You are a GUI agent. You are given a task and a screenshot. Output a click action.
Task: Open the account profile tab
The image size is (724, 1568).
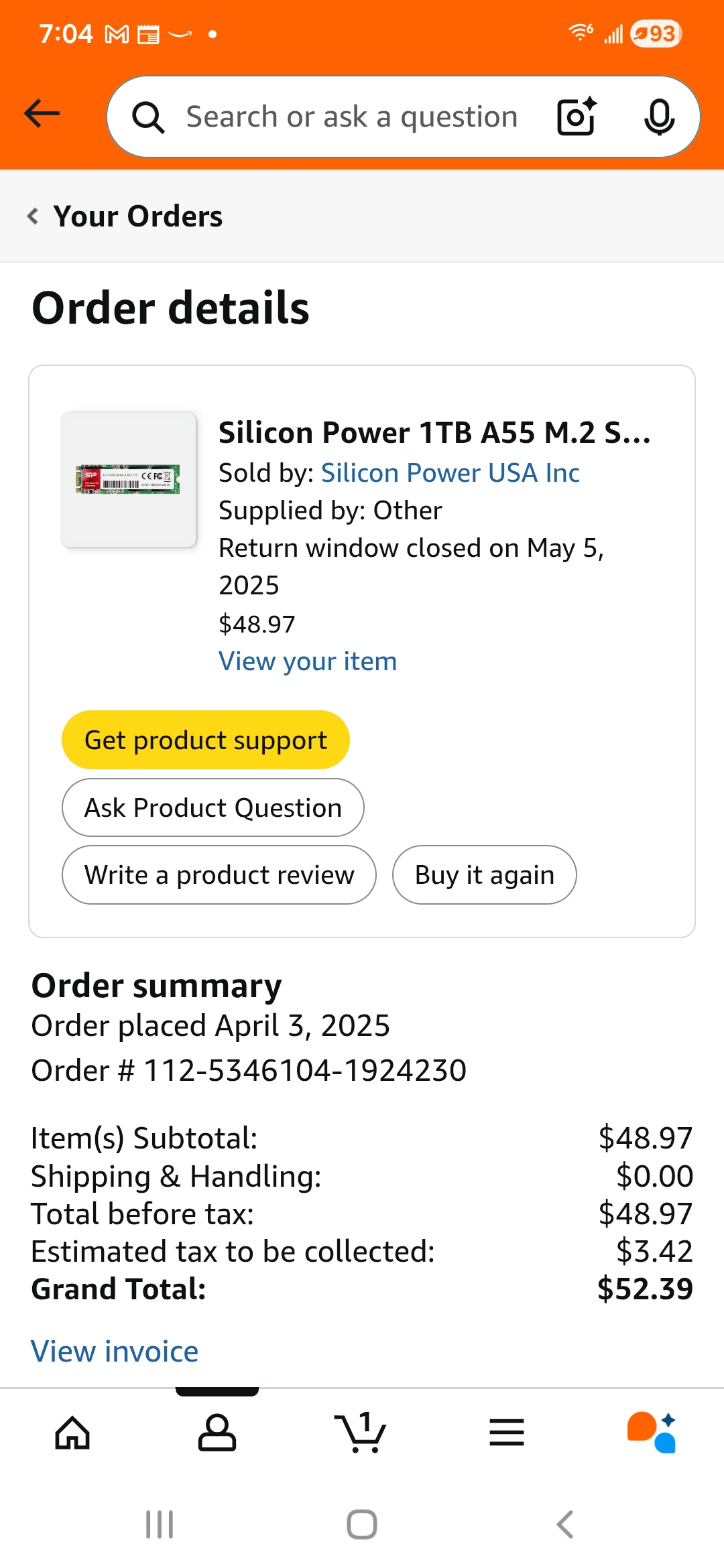[217, 1433]
